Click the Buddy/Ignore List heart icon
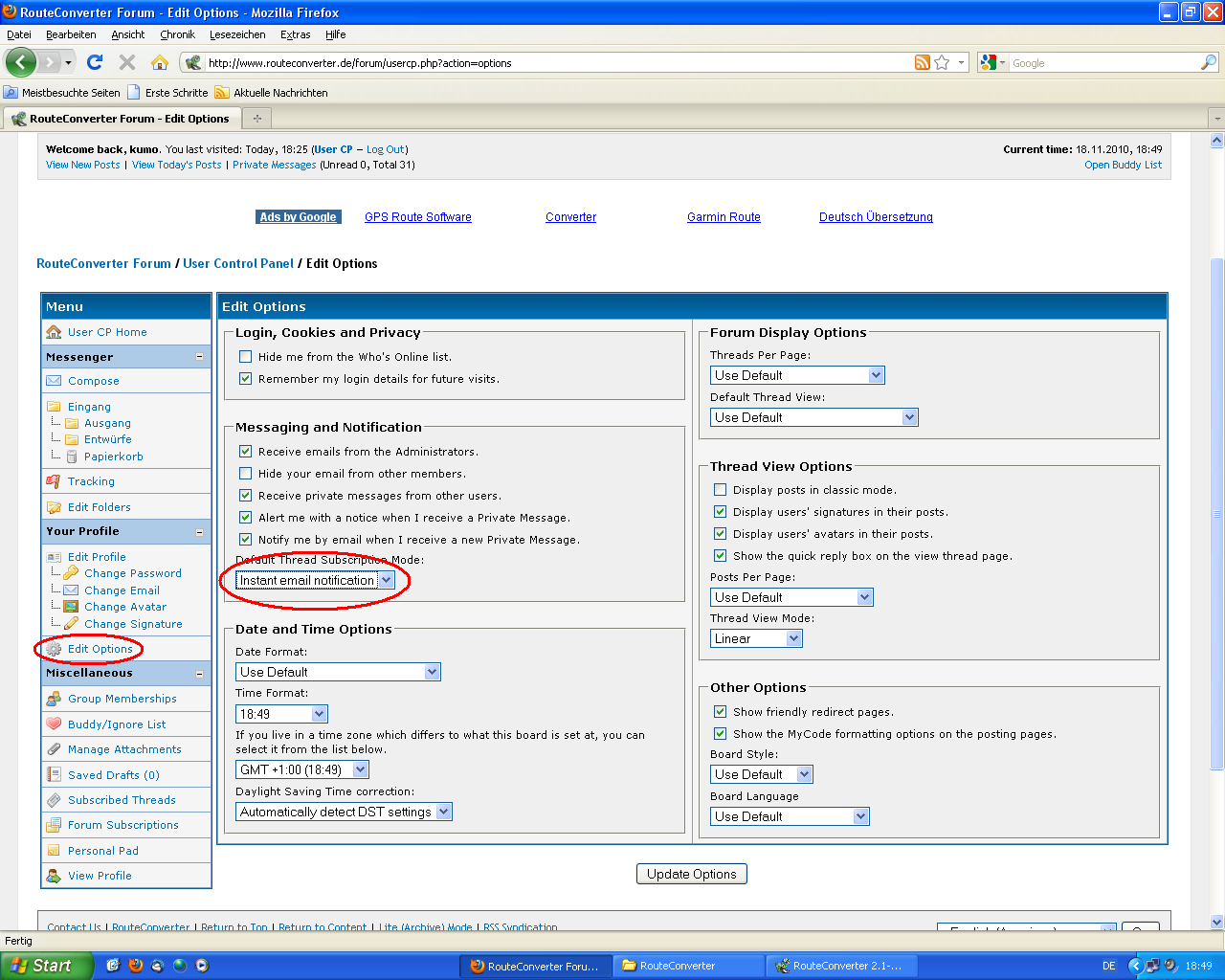This screenshot has width=1225, height=980. pos(54,724)
